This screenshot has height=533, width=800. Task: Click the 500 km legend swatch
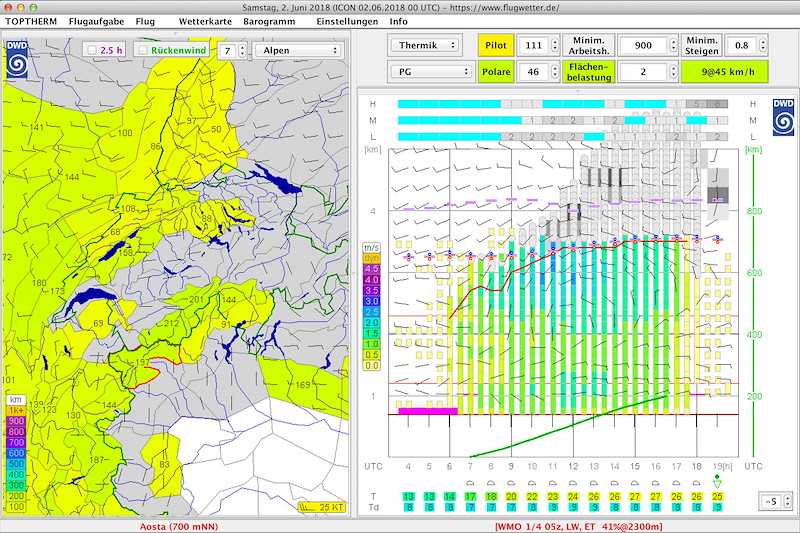(x=16, y=464)
